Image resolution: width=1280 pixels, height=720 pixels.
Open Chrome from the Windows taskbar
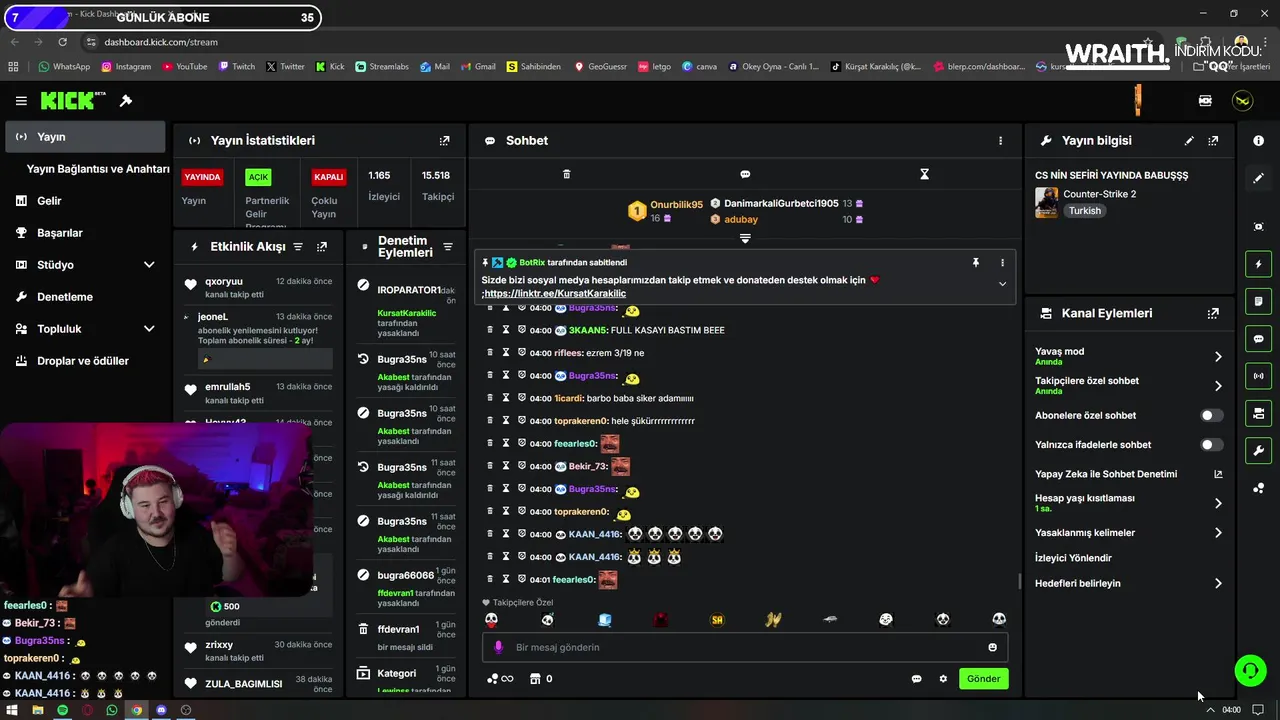pos(137,710)
